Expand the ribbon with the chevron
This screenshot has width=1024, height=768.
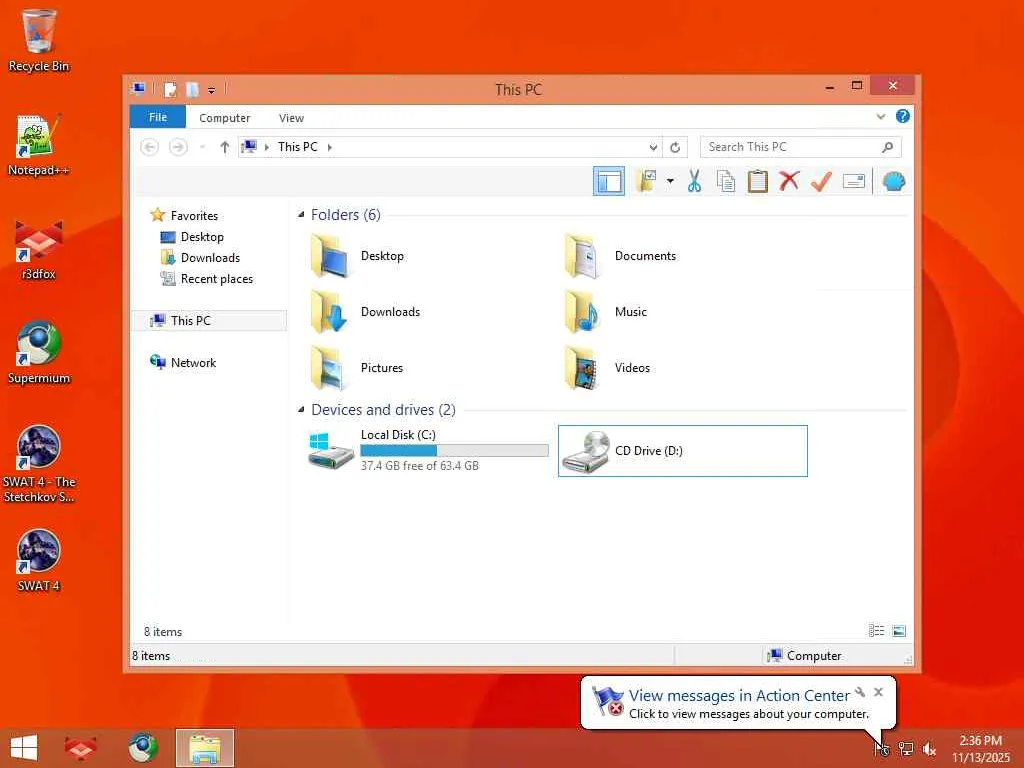tap(880, 117)
